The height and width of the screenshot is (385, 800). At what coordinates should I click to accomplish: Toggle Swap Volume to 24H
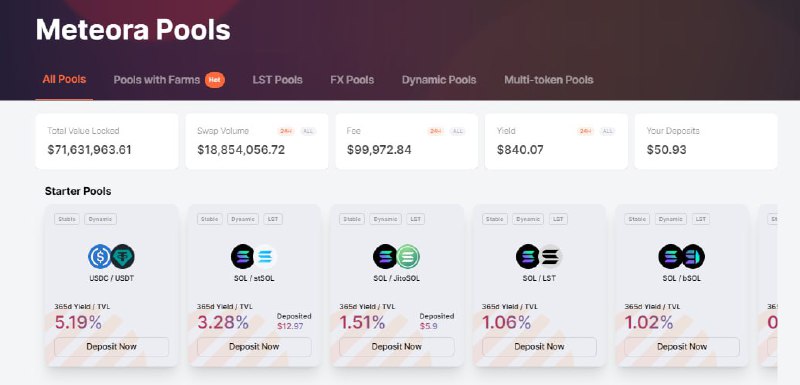(286, 132)
